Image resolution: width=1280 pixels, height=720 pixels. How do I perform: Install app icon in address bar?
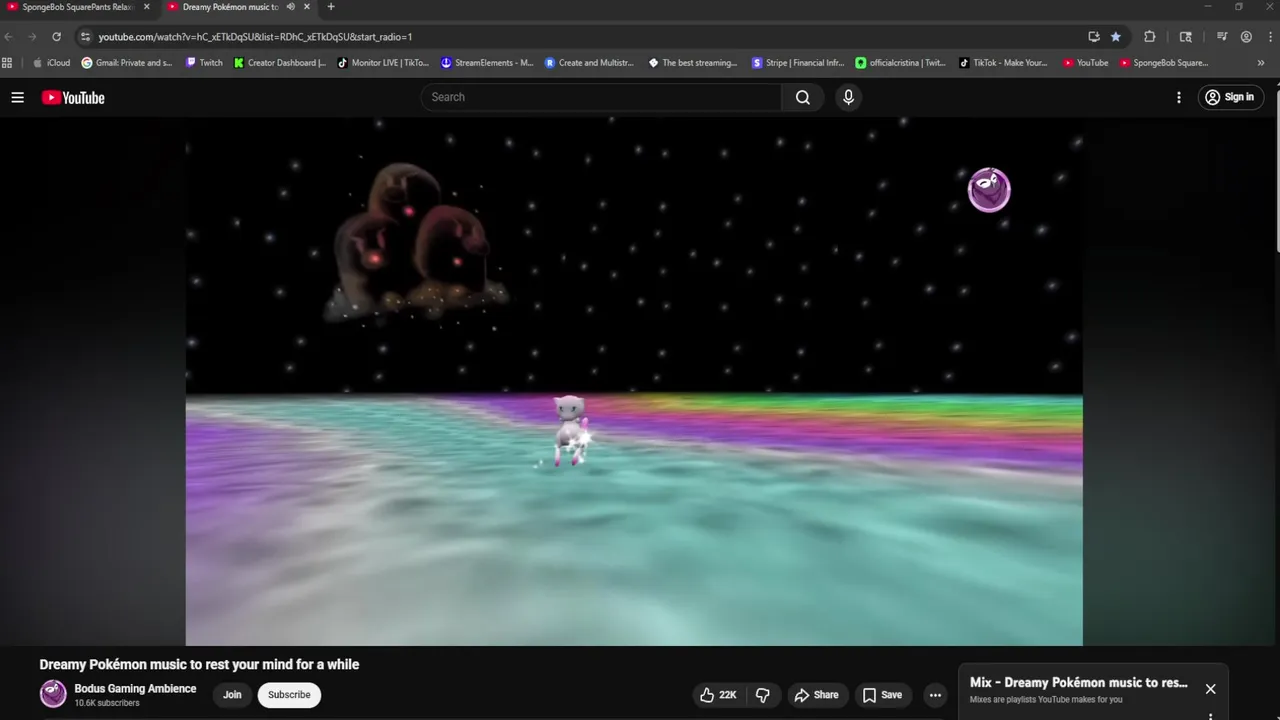(1094, 37)
